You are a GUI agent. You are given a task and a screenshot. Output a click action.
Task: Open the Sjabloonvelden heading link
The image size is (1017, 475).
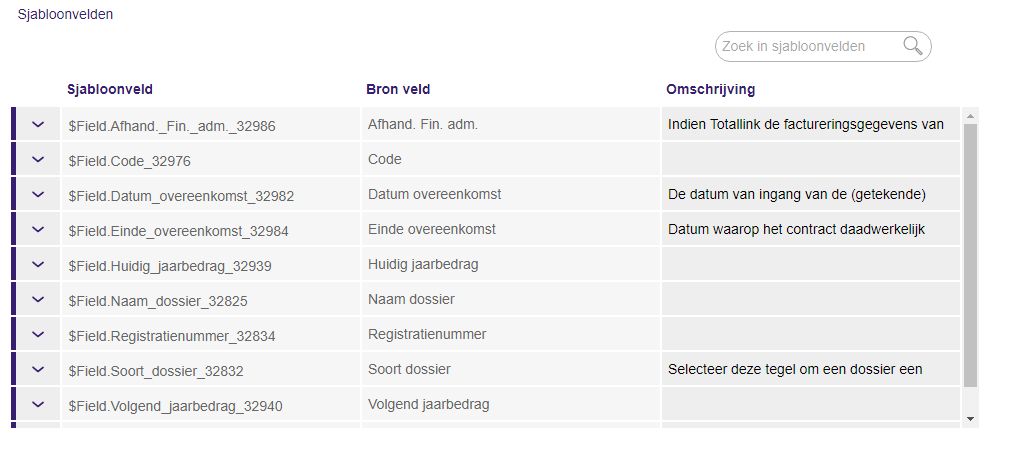66,14
